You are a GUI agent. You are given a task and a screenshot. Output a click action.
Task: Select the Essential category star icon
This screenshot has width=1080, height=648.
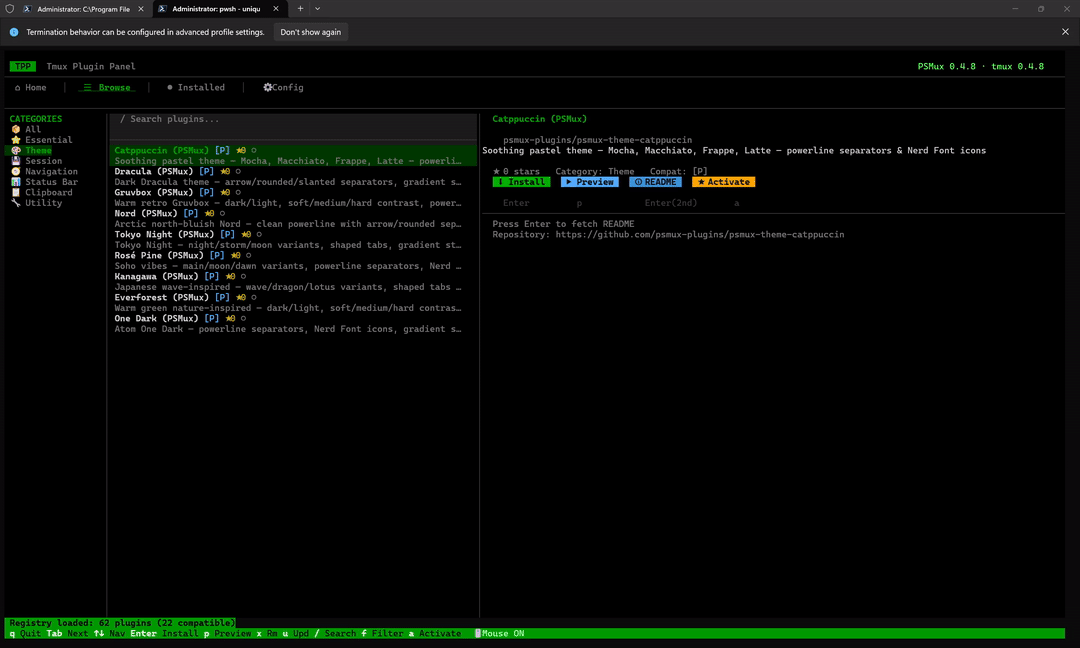16,140
